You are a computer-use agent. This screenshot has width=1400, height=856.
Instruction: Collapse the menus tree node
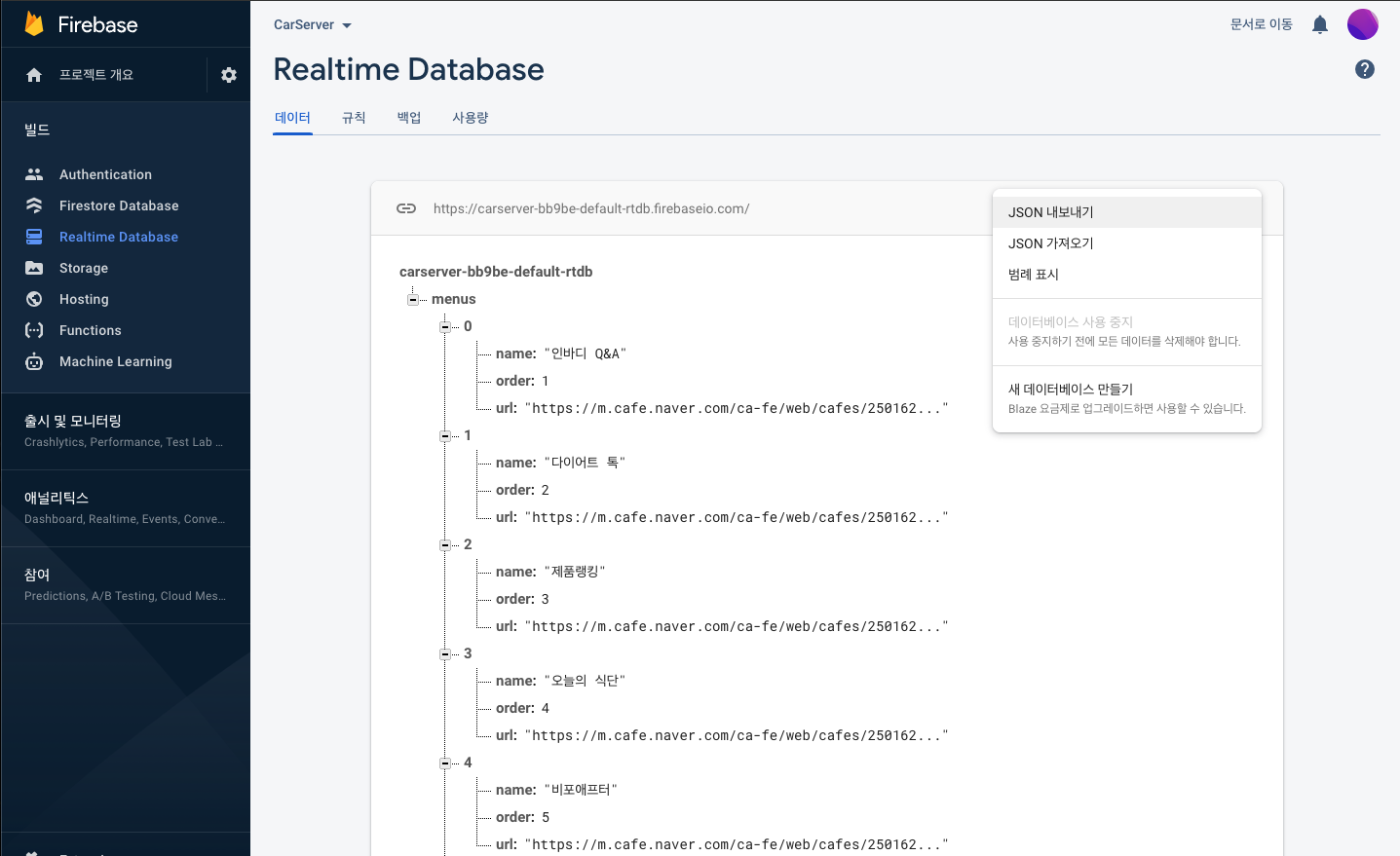click(413, 299)
